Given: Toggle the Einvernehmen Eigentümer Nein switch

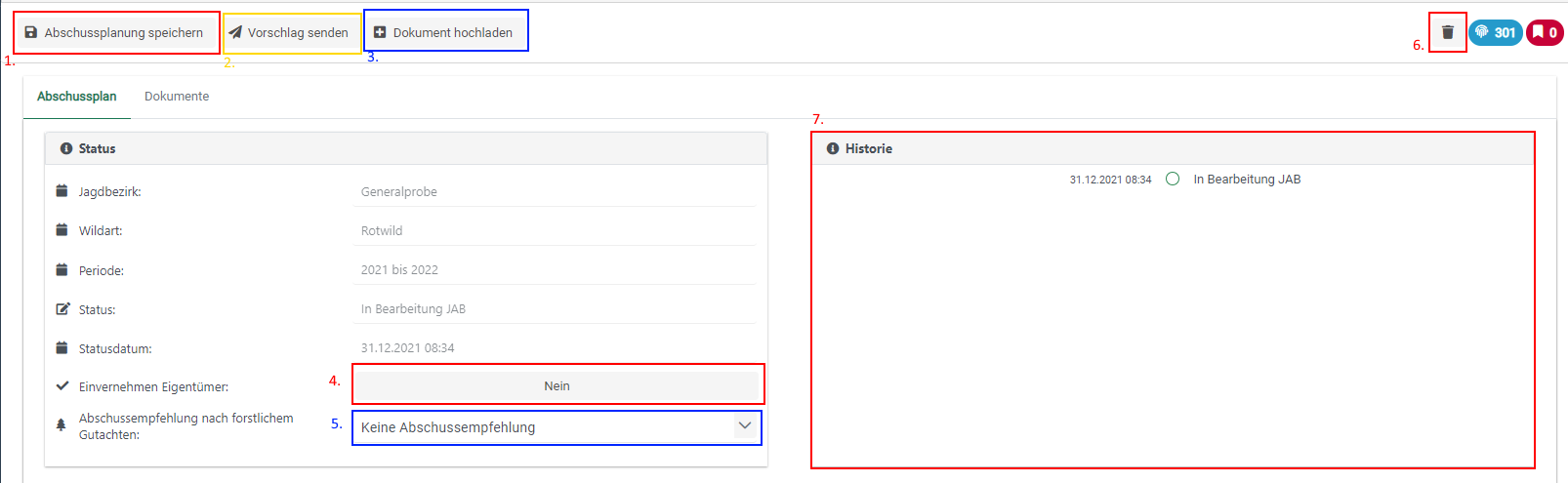Looking at the screenshot, I should pos(557,386).
